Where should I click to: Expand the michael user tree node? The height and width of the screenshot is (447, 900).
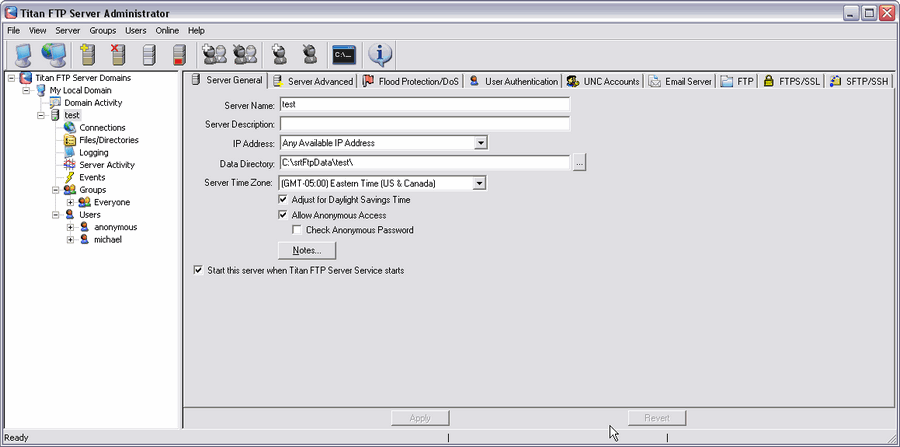[x=70, y=240]
